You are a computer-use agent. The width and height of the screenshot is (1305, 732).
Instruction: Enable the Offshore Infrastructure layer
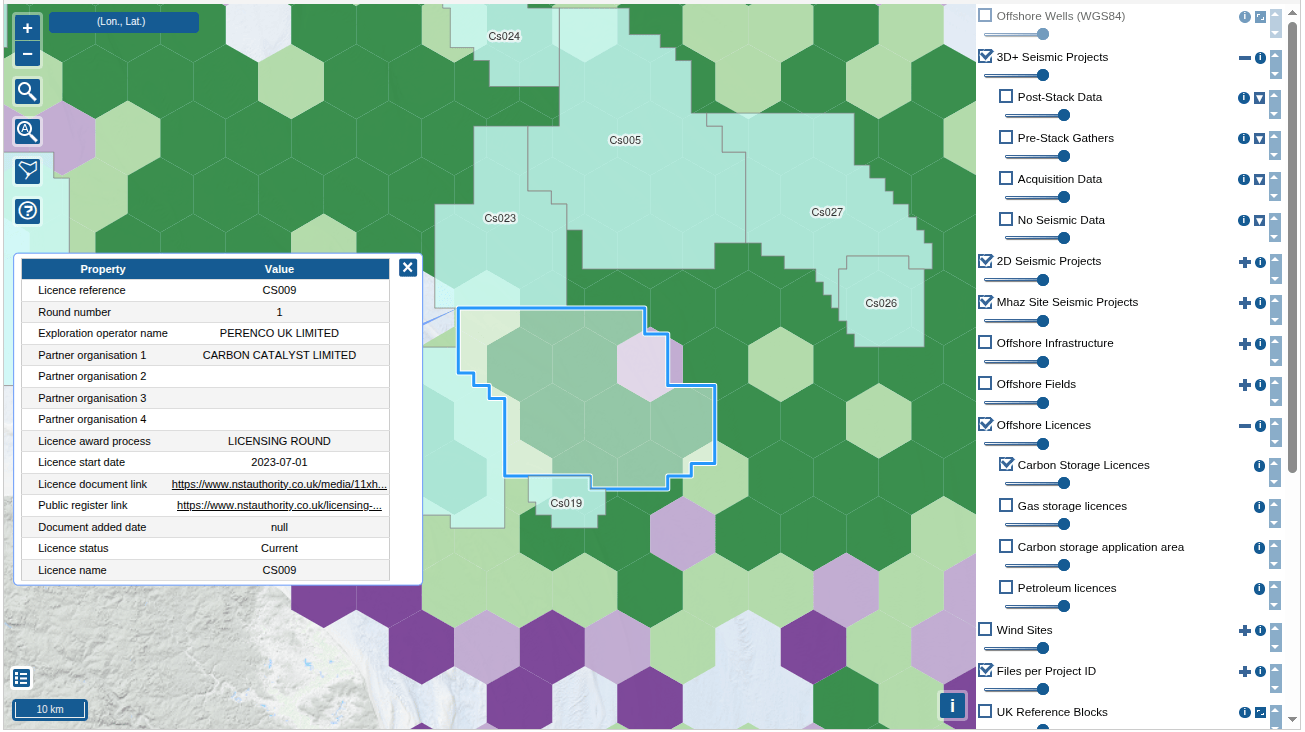pyautogui.click(x=985, y=343)
